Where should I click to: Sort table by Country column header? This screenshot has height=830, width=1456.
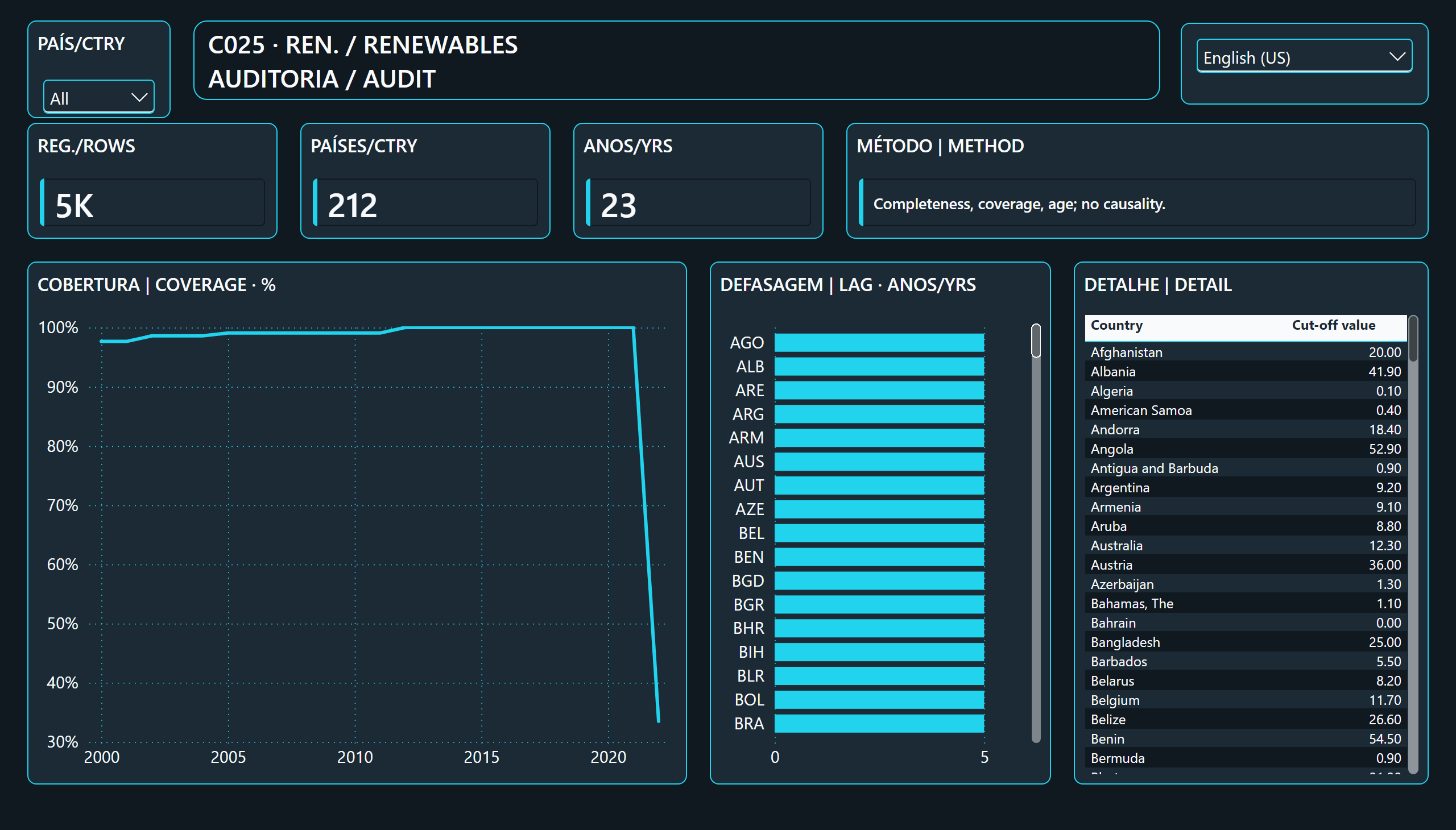coord(1116,325)
